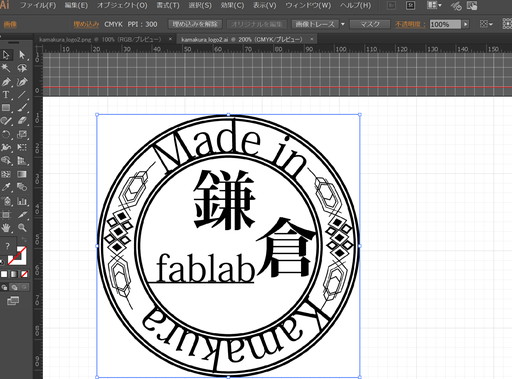Select the Selection tool (black arrow outline)
Image resolution: width=512 pixels, height=379 pixels.
[6, 55]
